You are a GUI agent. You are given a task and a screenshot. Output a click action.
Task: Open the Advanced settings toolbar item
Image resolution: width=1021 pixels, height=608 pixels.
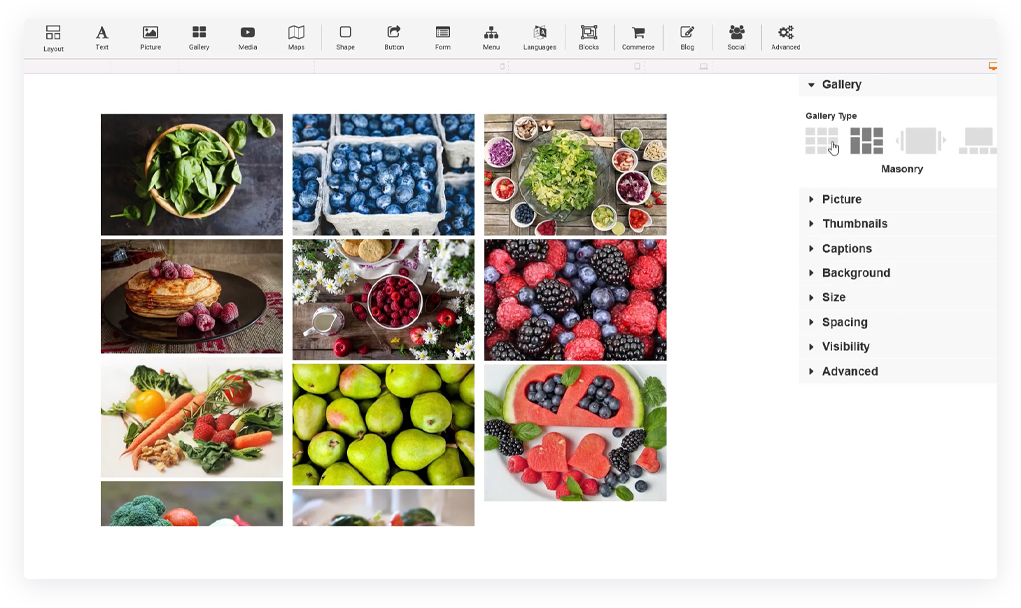tap(785, 38)
